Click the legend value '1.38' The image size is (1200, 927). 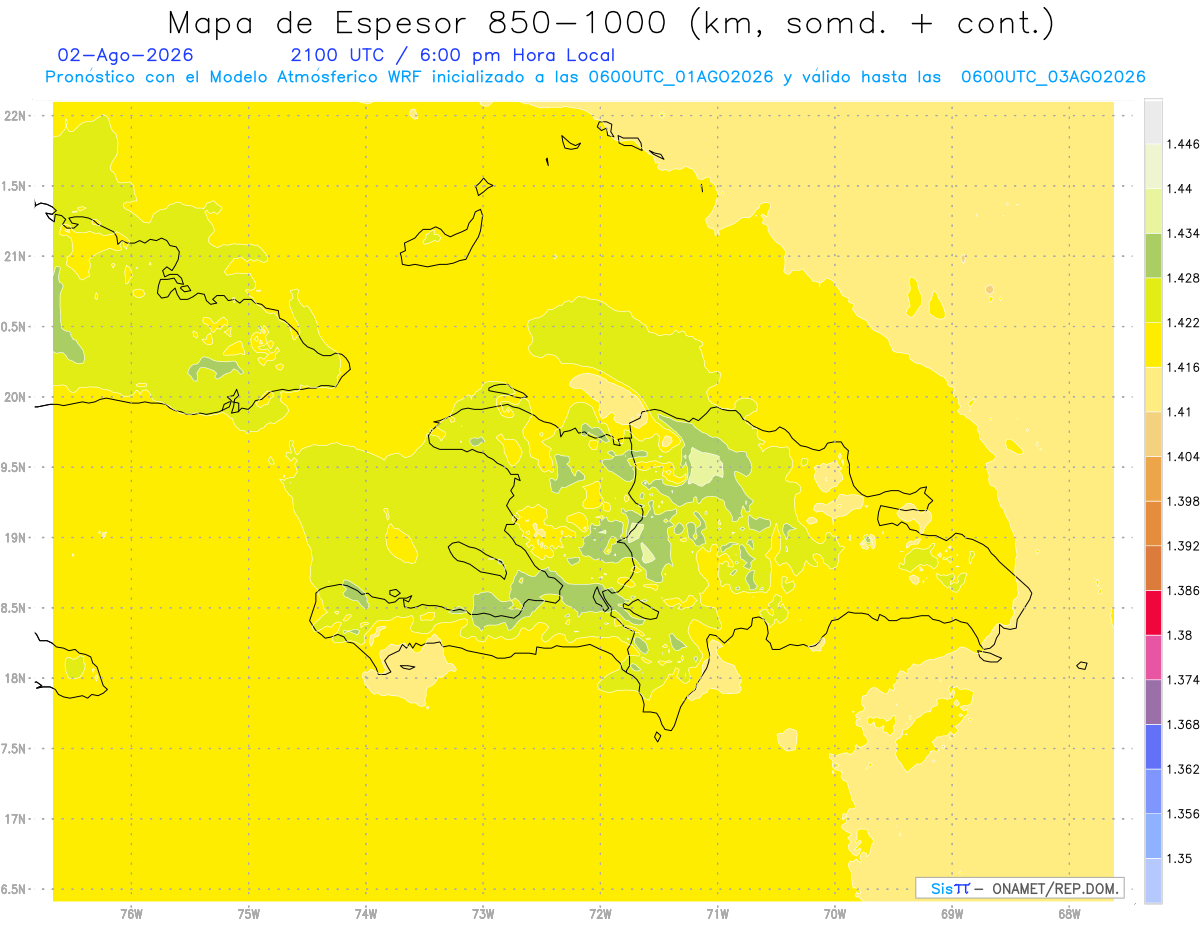tap(1180, 635)
